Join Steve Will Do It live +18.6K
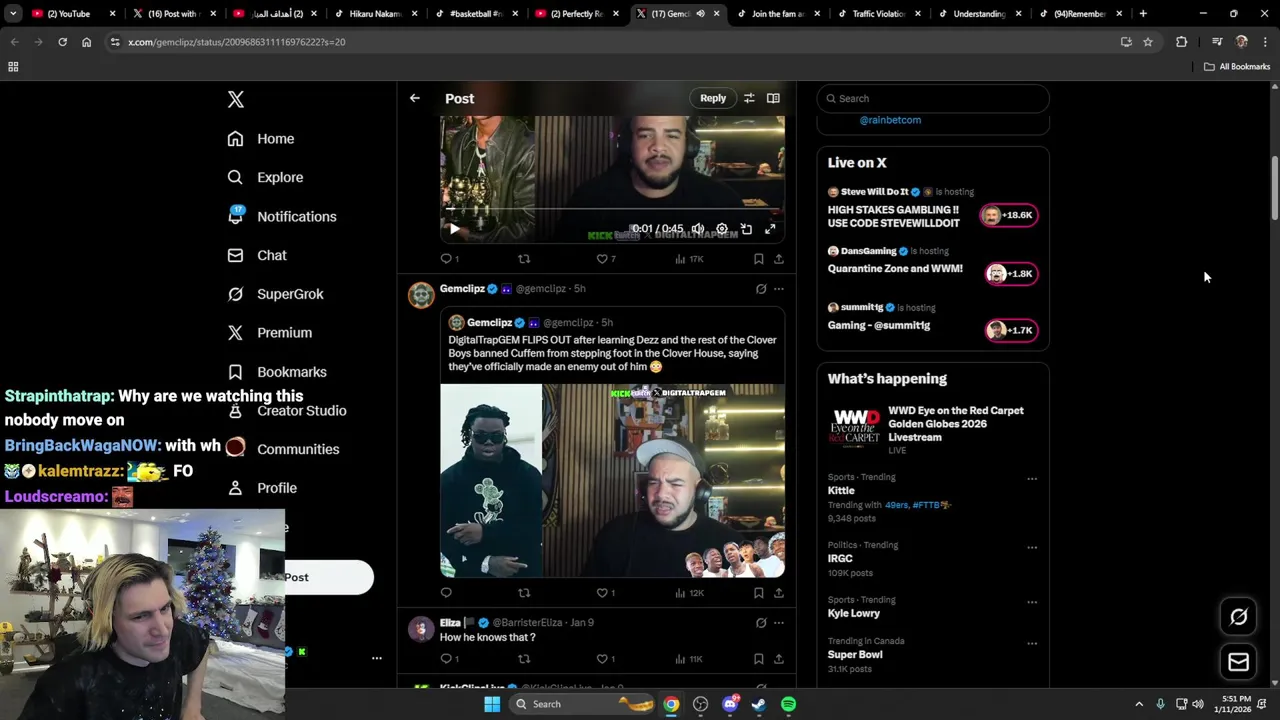This screenshot has width=1280, height=720. (1009, 215)
